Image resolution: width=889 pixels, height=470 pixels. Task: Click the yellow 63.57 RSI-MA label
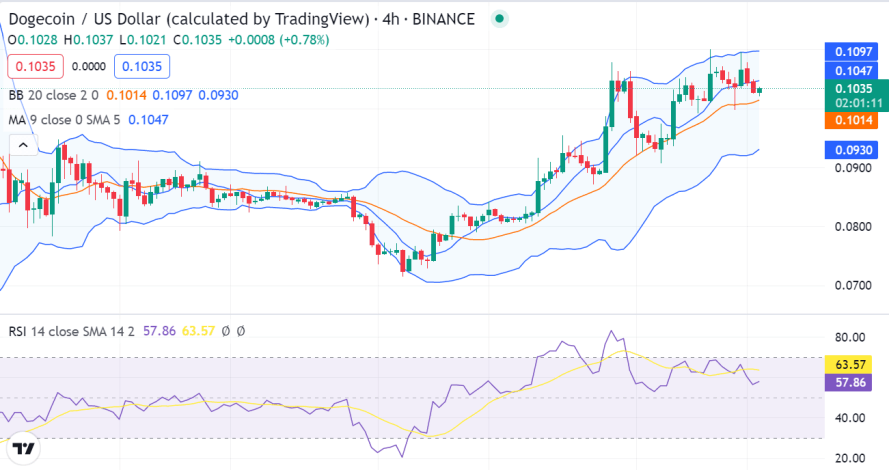(x=850, y=365)
